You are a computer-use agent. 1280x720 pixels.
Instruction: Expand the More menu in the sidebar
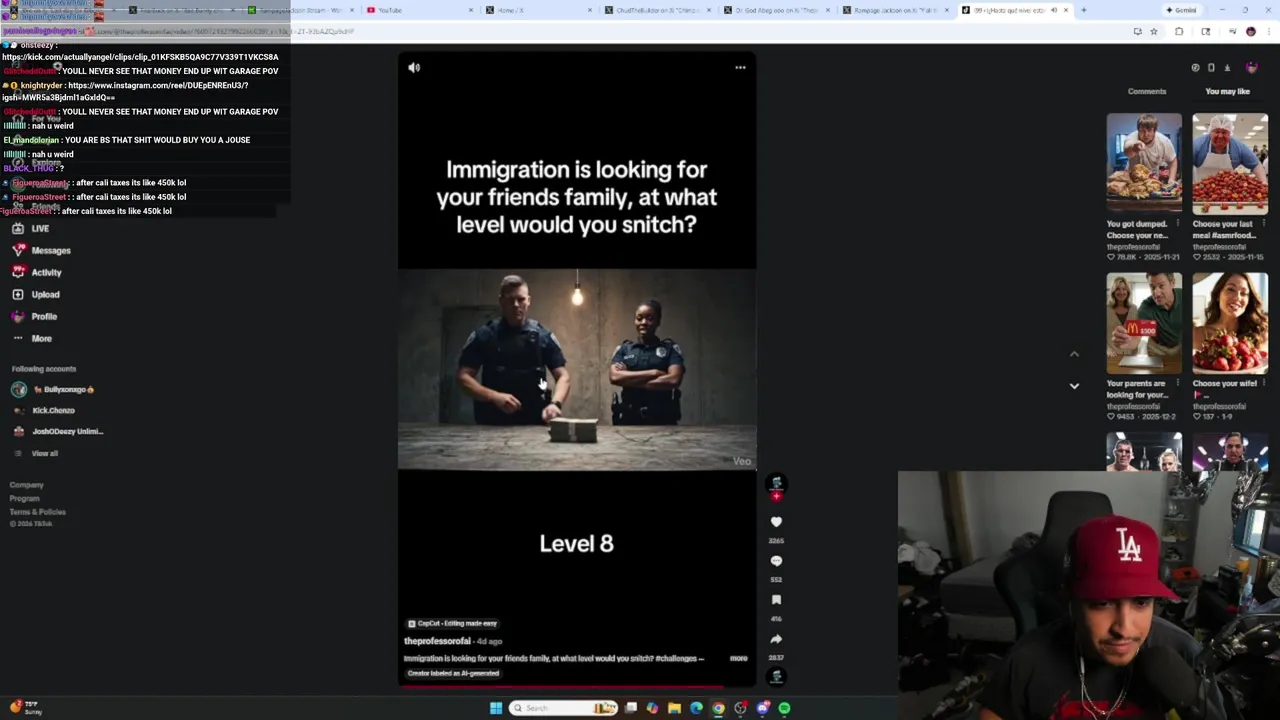41,338
